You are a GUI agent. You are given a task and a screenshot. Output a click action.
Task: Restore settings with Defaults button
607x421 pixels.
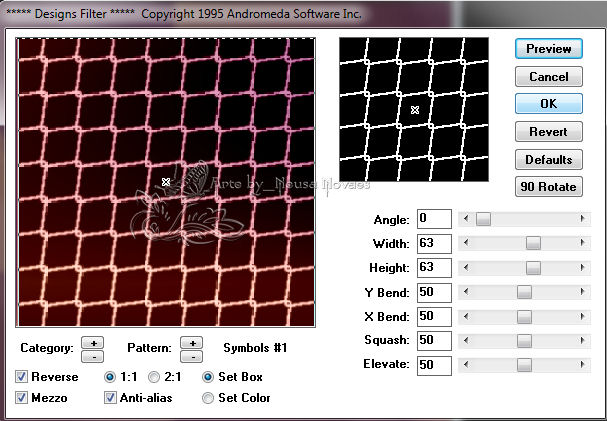click(x=549, y=159)
